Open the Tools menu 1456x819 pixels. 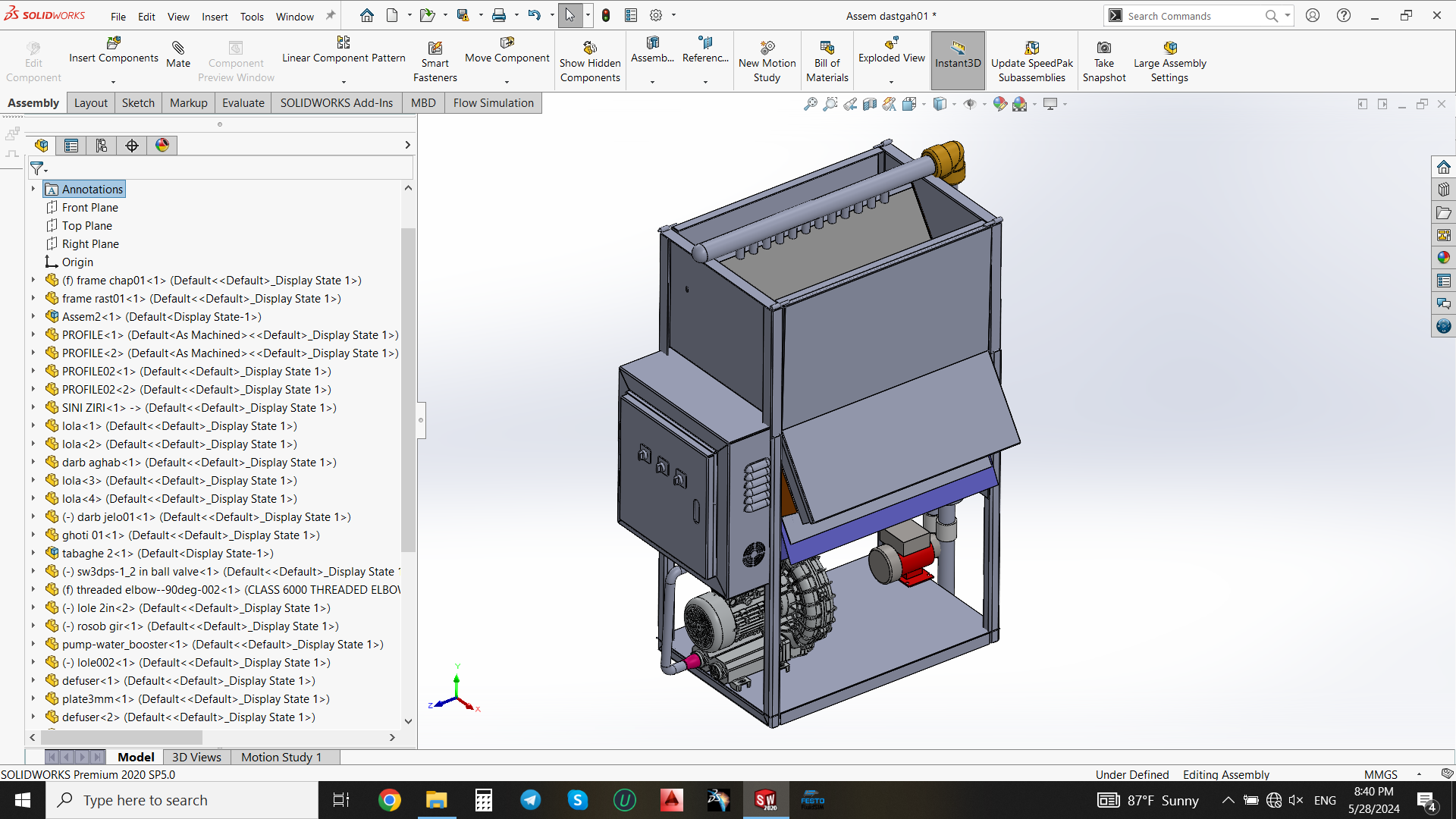[x=252, y=16]
